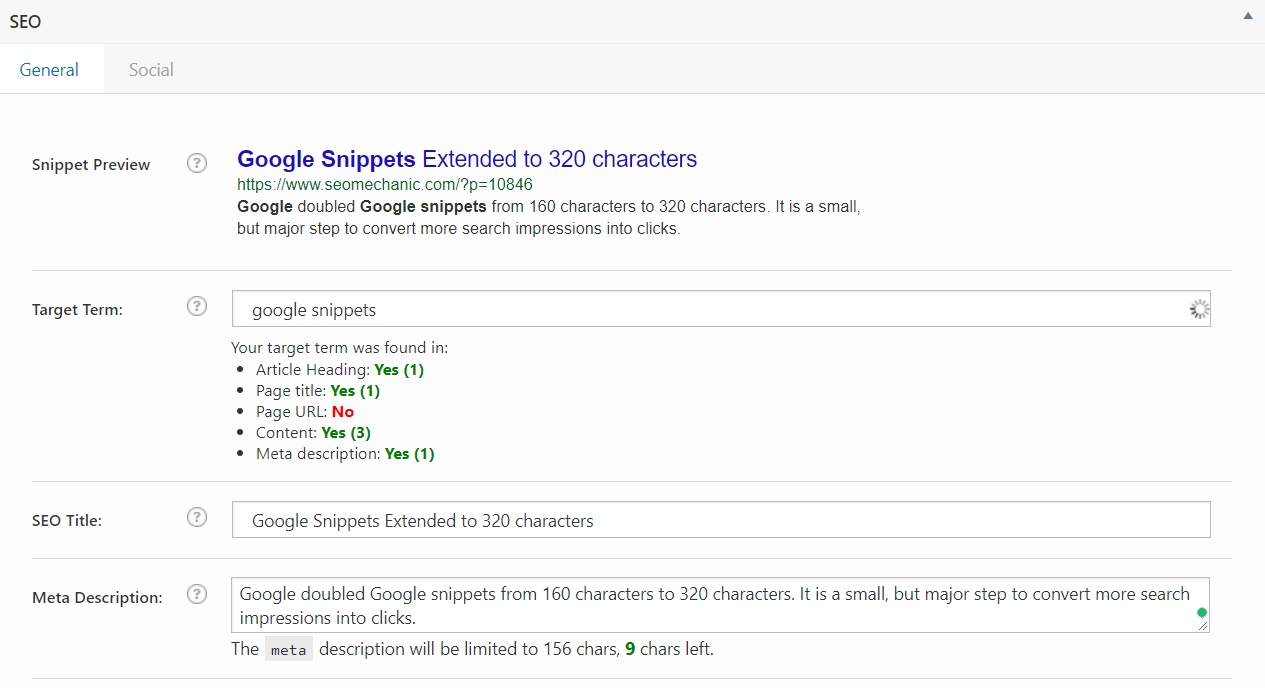Click the SEO Title: label
Screen dimensions: 1265x688
pos(67,520)
